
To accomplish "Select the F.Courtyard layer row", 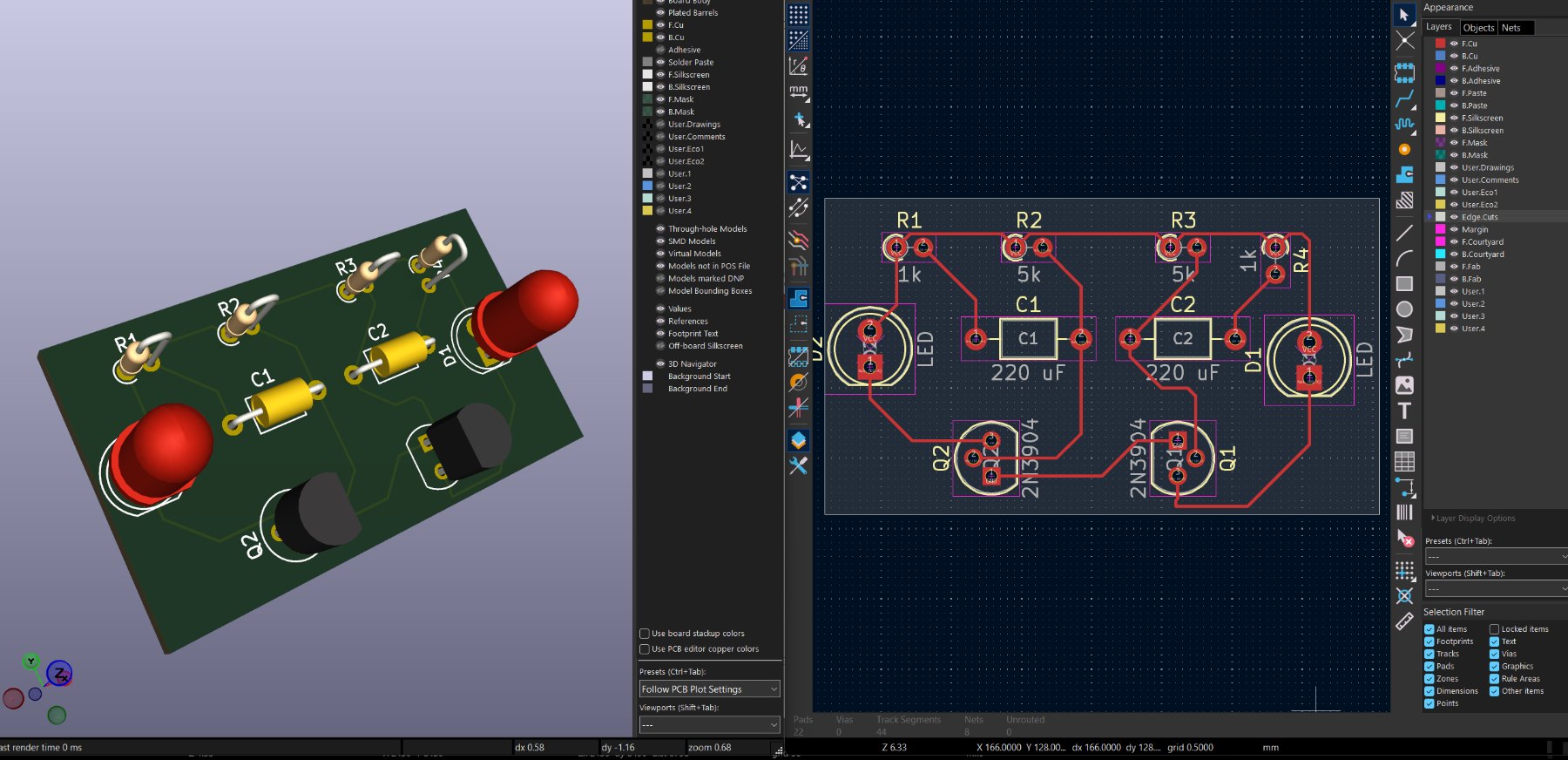I will (x=1496, y=242).
